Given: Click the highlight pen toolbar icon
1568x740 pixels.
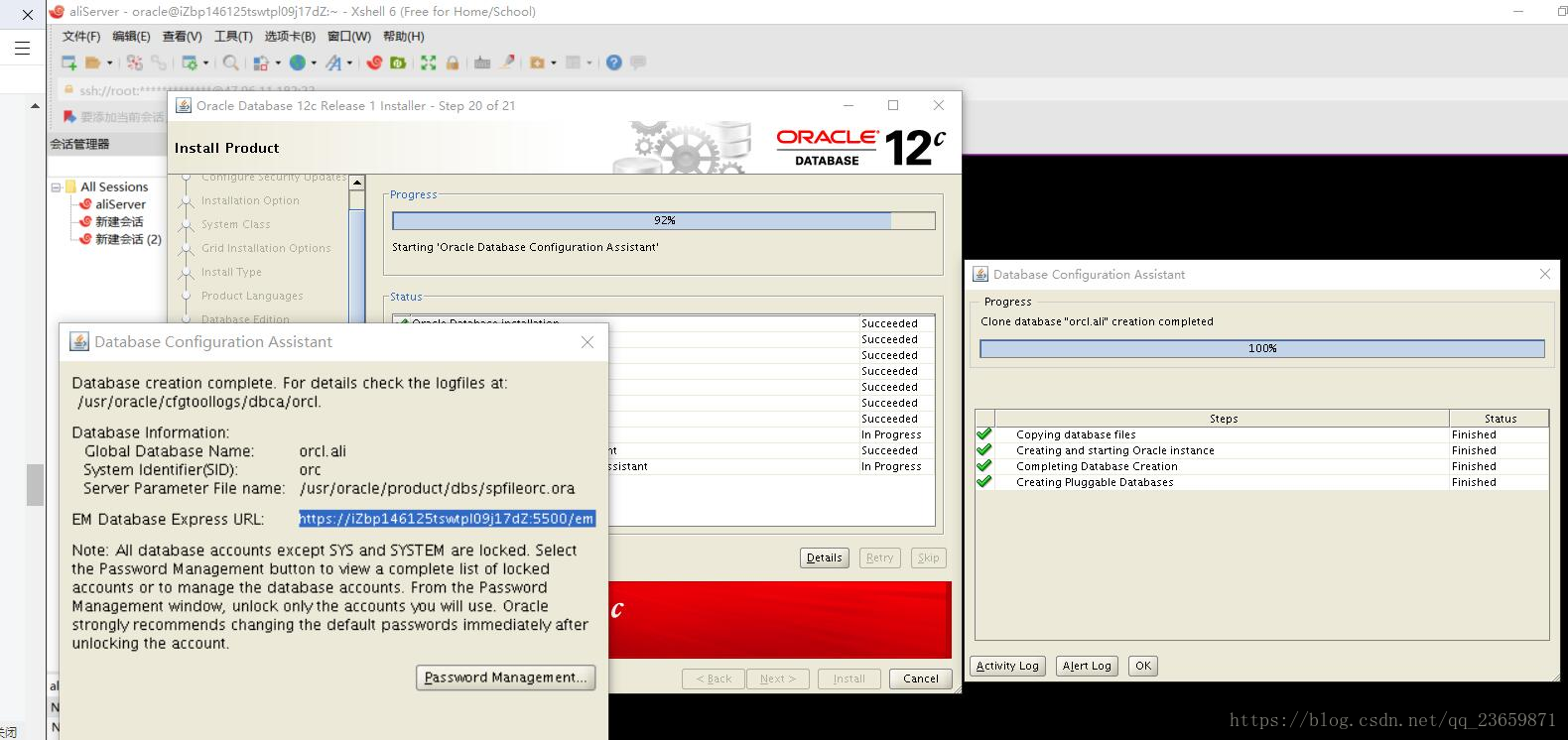Looking at the screenshot, I should 507,62.
